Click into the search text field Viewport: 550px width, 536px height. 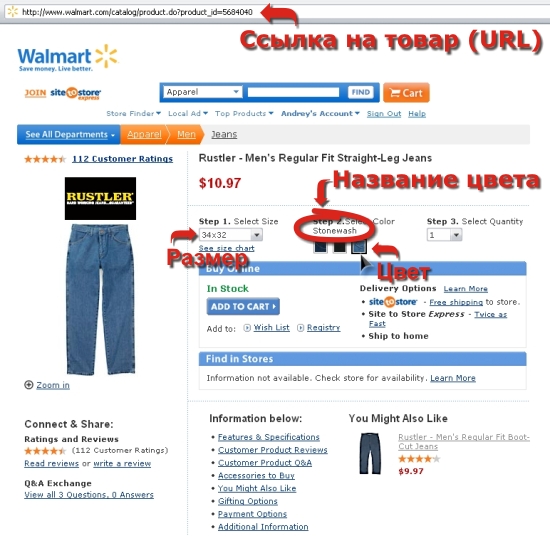[293, 92]
